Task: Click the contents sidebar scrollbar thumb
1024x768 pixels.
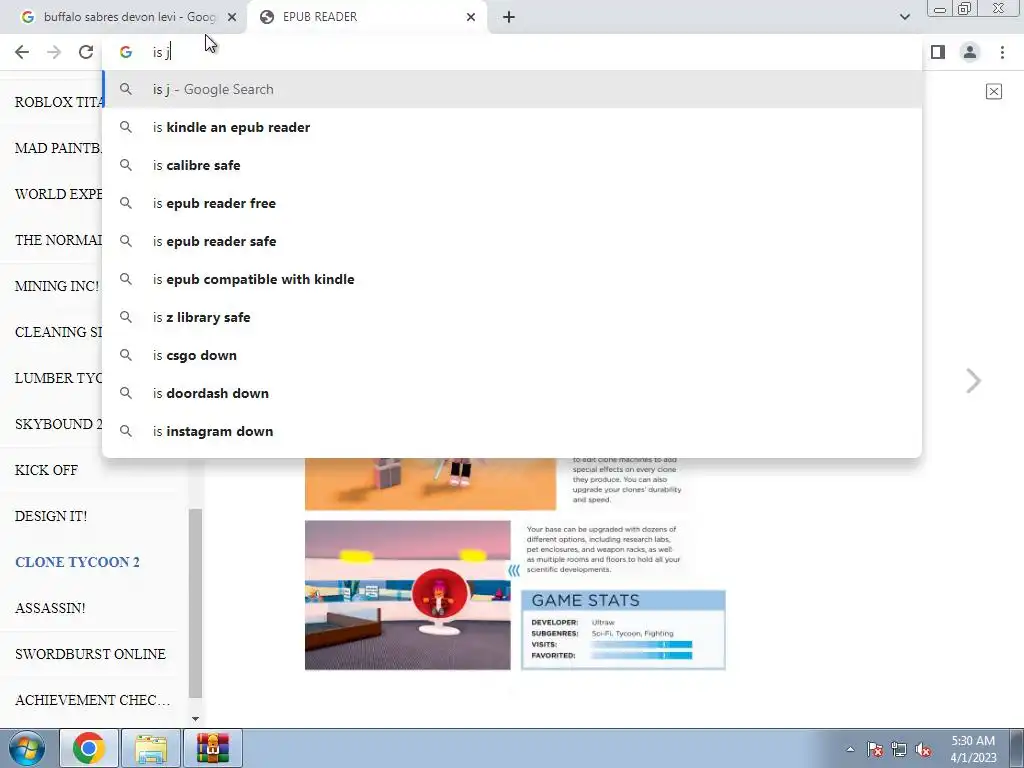Action: (195, 603)
